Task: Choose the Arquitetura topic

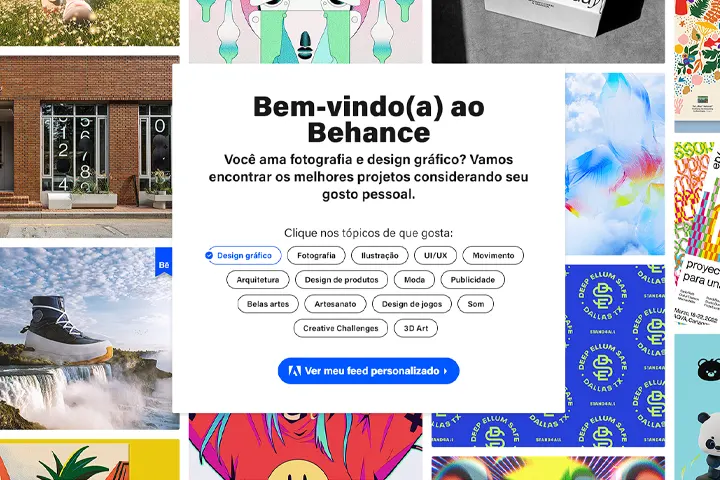Action: pyautogui.click(x=258, y=280)
